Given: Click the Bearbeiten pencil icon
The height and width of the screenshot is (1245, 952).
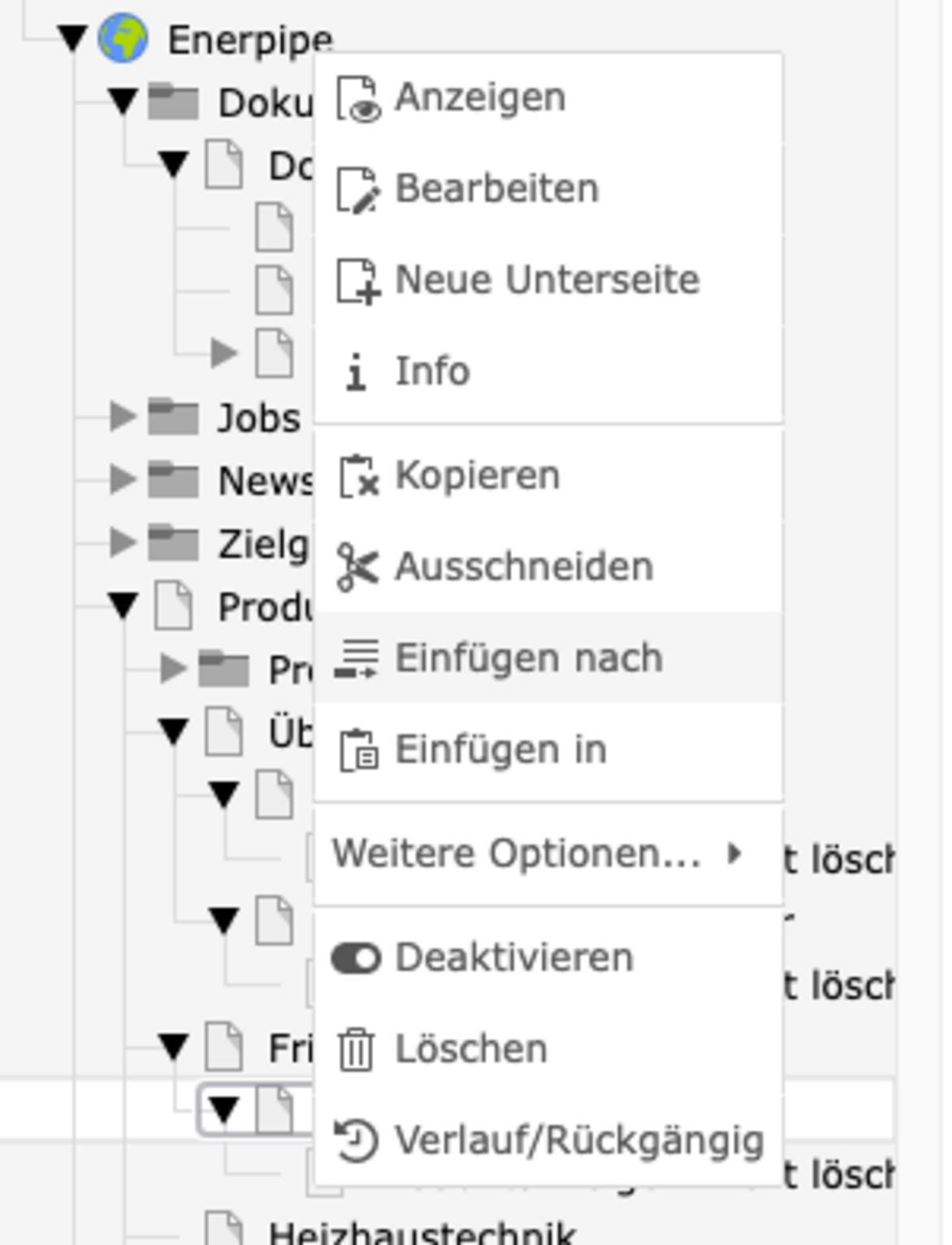Looking at the screenshot, I should [358, 190].
